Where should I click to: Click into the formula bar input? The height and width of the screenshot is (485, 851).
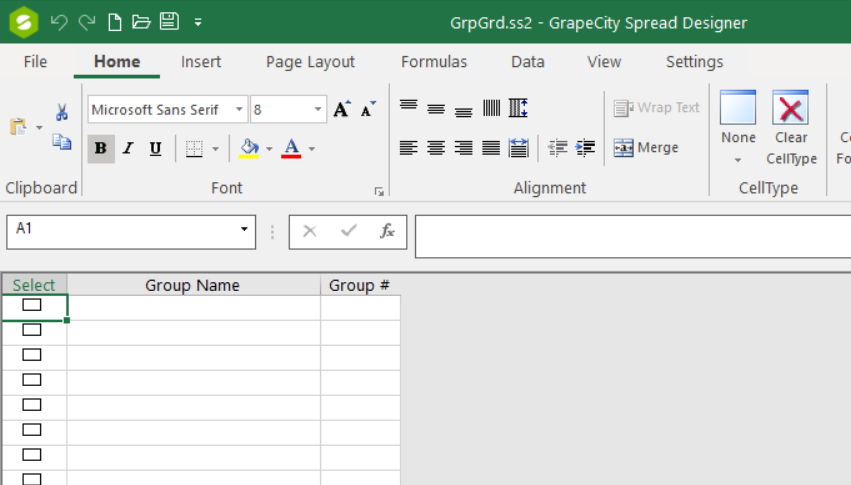(633, 237)
